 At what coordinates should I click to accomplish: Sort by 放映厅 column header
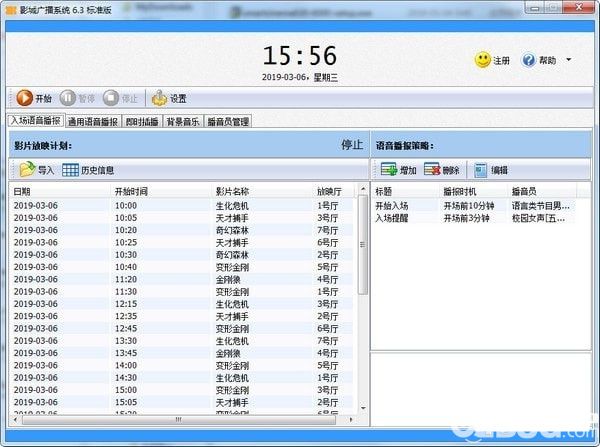pyautogui.click(x=332, y=191)
